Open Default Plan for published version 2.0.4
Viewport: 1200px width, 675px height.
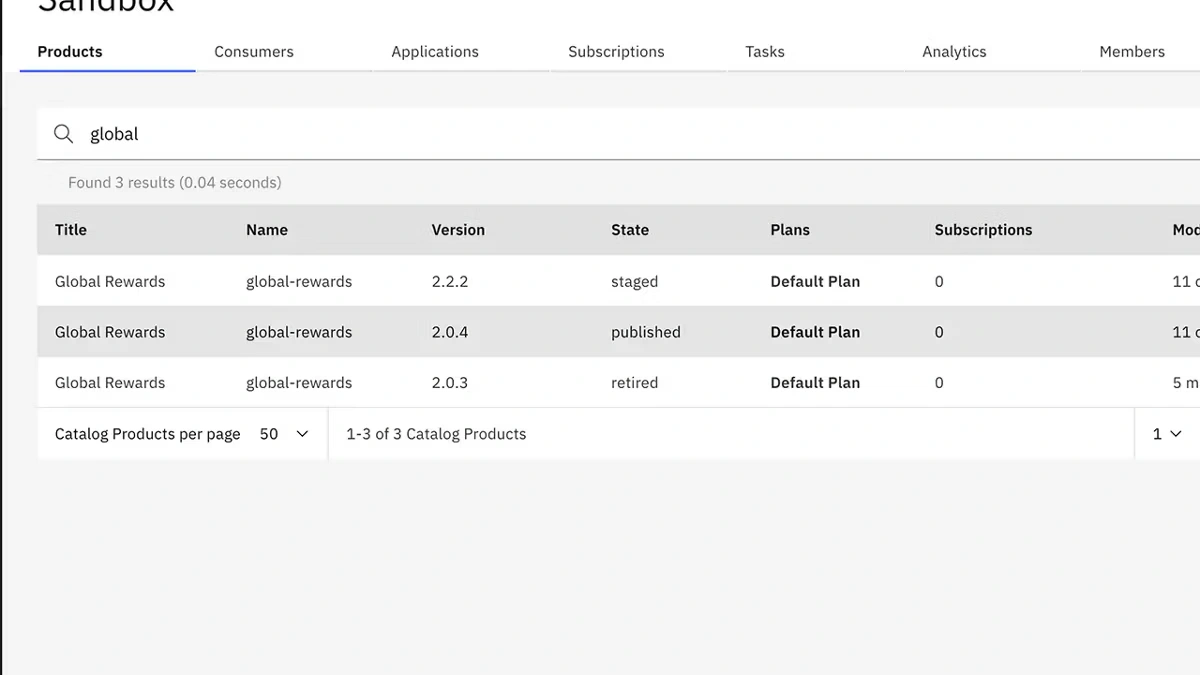[815, 332]
